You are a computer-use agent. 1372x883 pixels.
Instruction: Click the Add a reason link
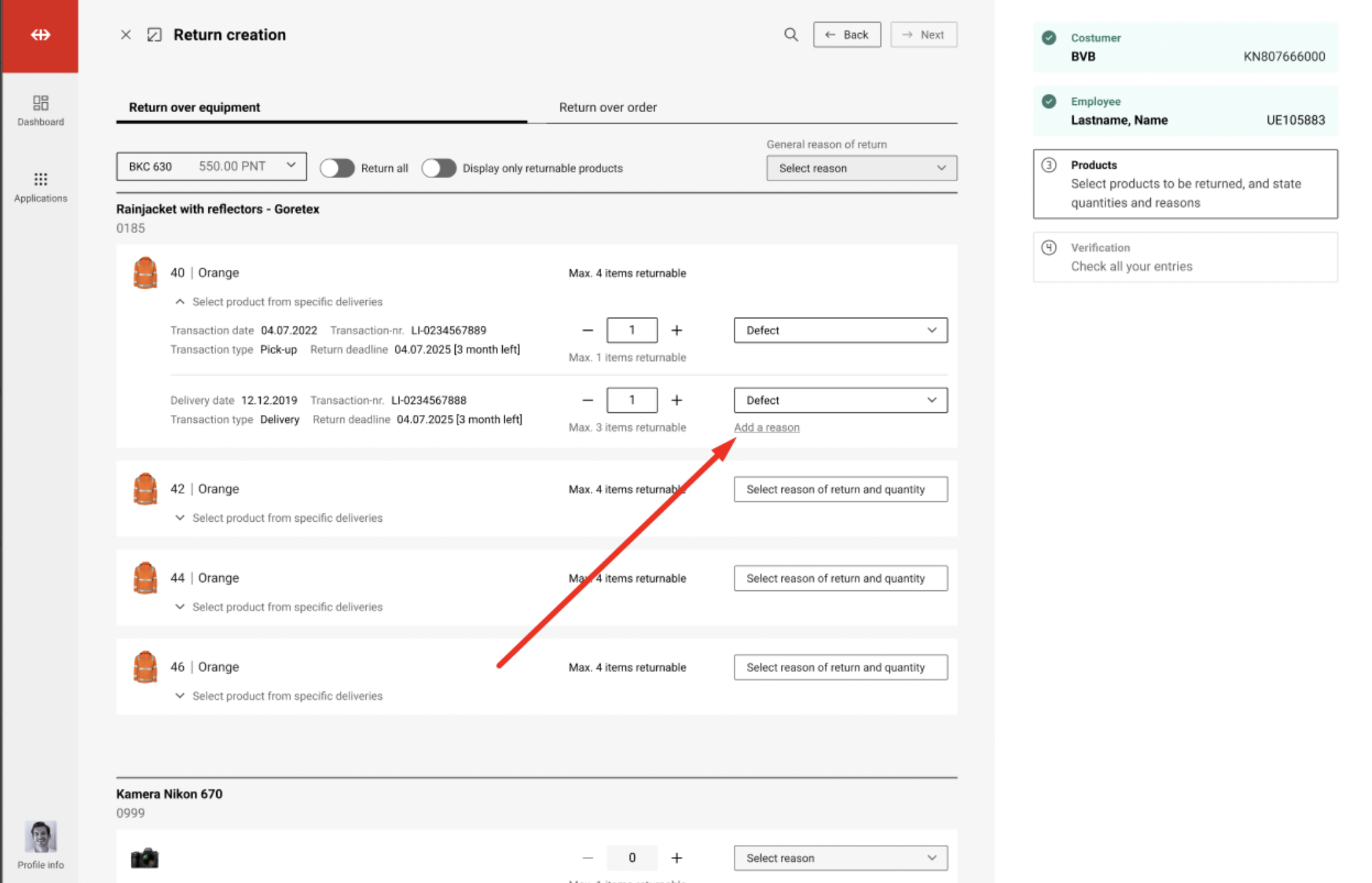pos(766,427)
